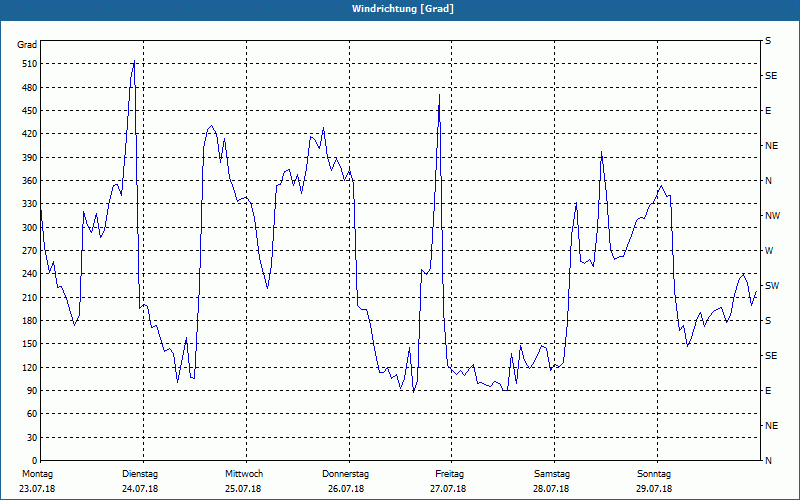Click the 210 tick label
The width and height of the screenshot is (800, 500).
tap(29, 297)
